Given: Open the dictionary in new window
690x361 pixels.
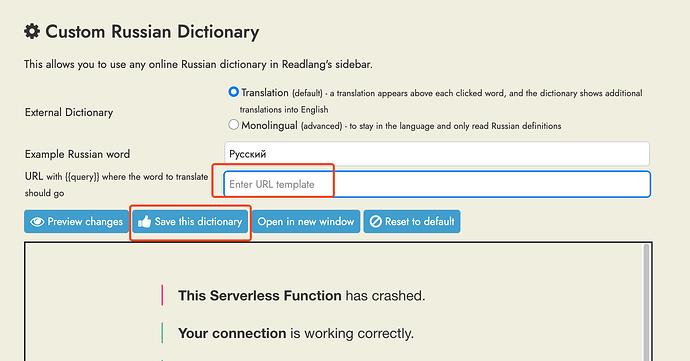Looking at the screenshot, I should click(x=306, y=221).
